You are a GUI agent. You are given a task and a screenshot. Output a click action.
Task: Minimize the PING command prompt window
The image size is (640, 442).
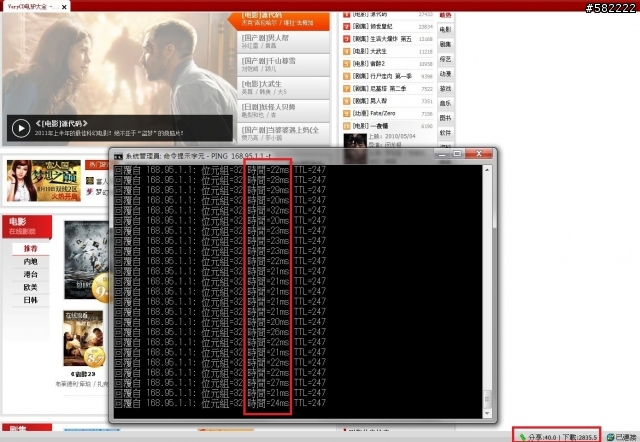coord(441,154)
